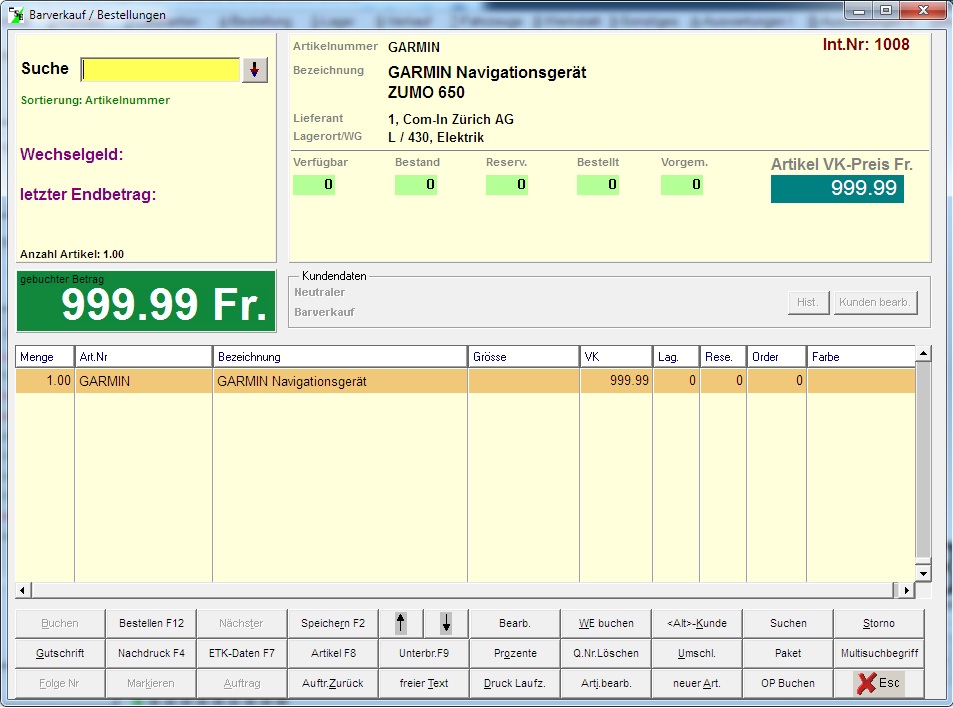Viewport: 953px width, 708px height.
Task: Click the Artikel F8 button
Action: click(x=333, y=653)
